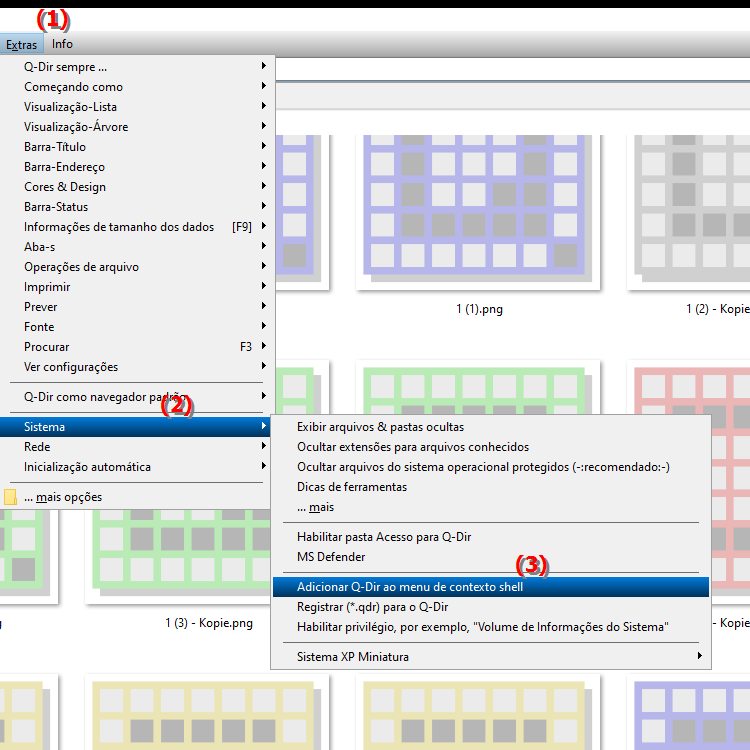Select 'Habilitar pasta Acesso para Q-Dir'
Image resolution: width=750 pixels, height=750 pixels.
tap(491, 537)
